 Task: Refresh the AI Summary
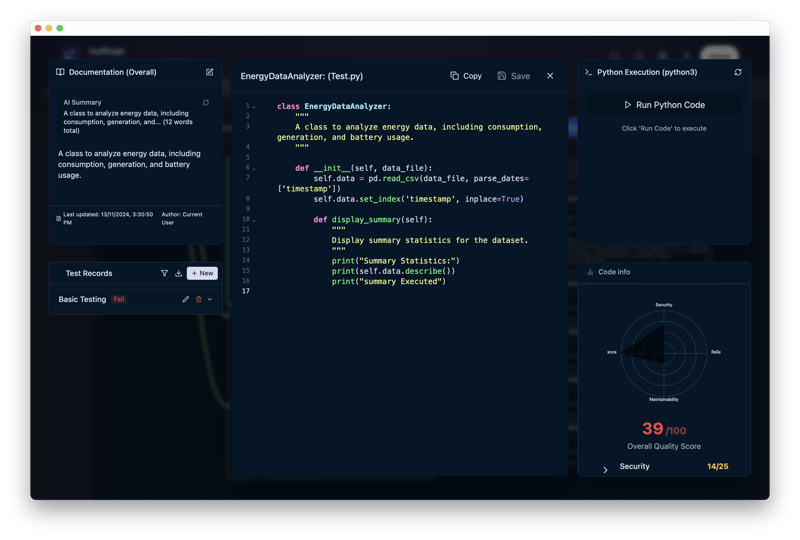(206, 102)
